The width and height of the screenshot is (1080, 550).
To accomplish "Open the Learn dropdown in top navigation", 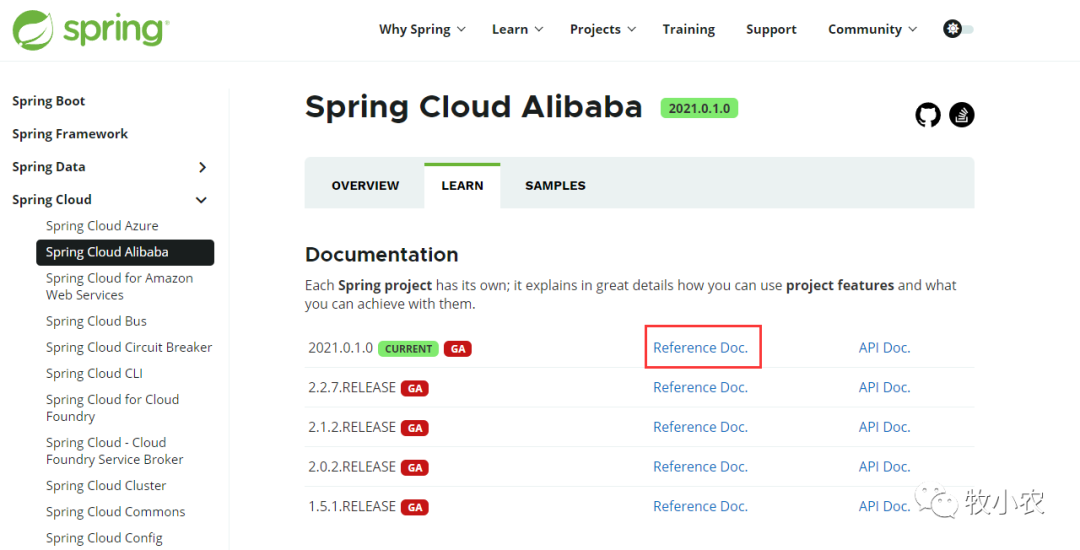I will click(x=517, y=29).
